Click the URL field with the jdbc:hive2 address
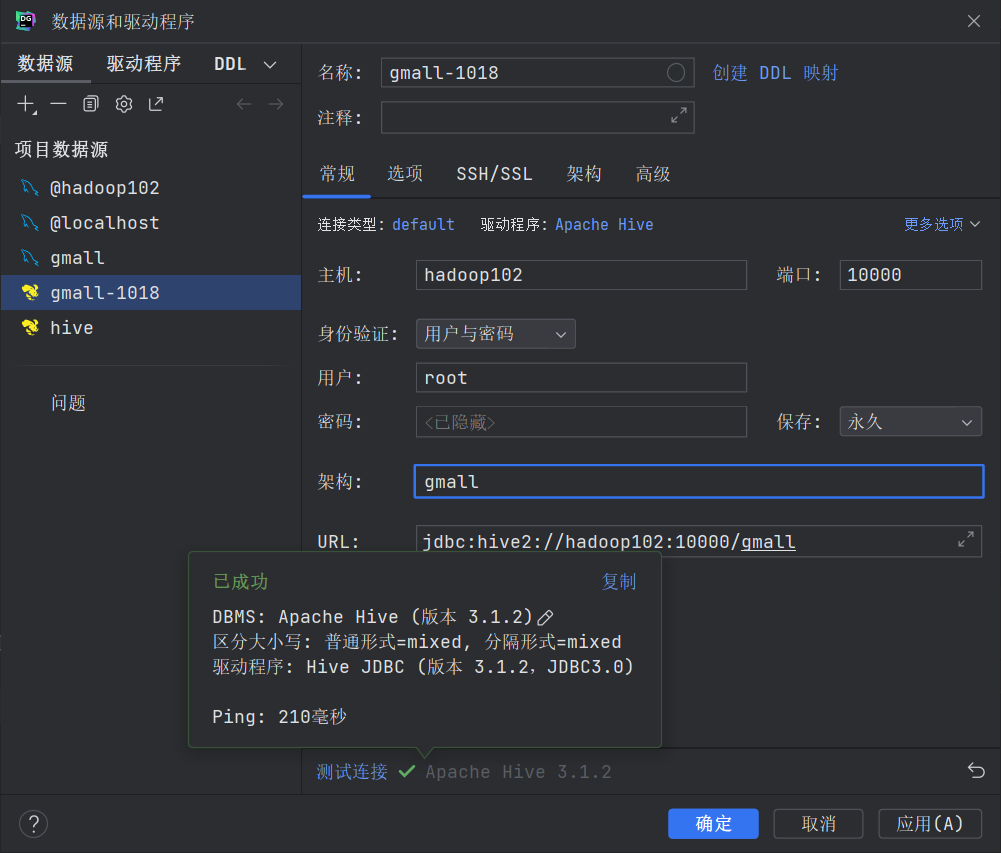The width and height of the screenshot is (1001, 853). click(698, 541)
